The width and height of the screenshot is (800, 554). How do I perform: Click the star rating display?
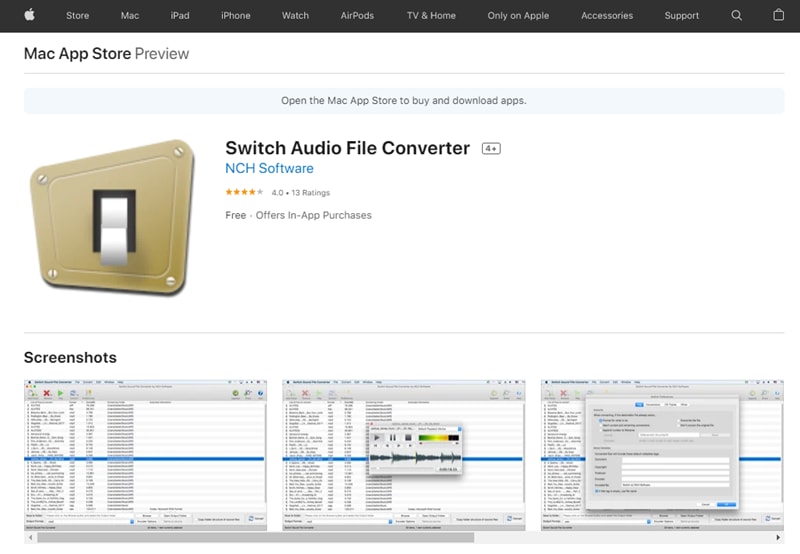click(244, 192)
